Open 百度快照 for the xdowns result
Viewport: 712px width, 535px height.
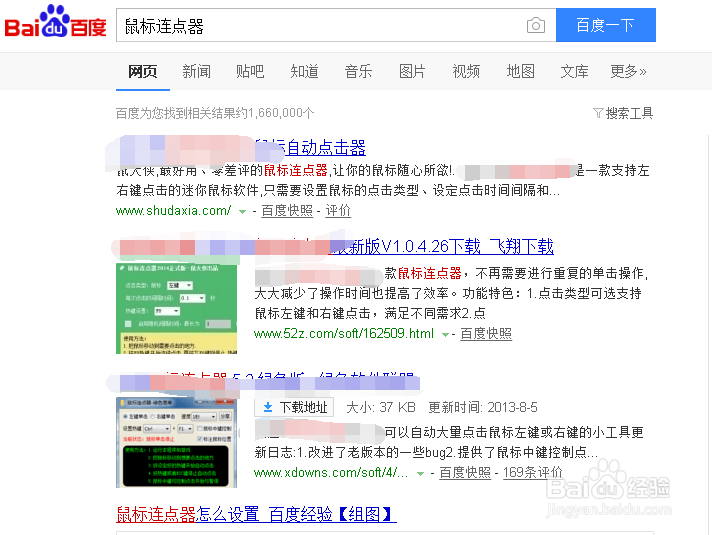[465, 473]
